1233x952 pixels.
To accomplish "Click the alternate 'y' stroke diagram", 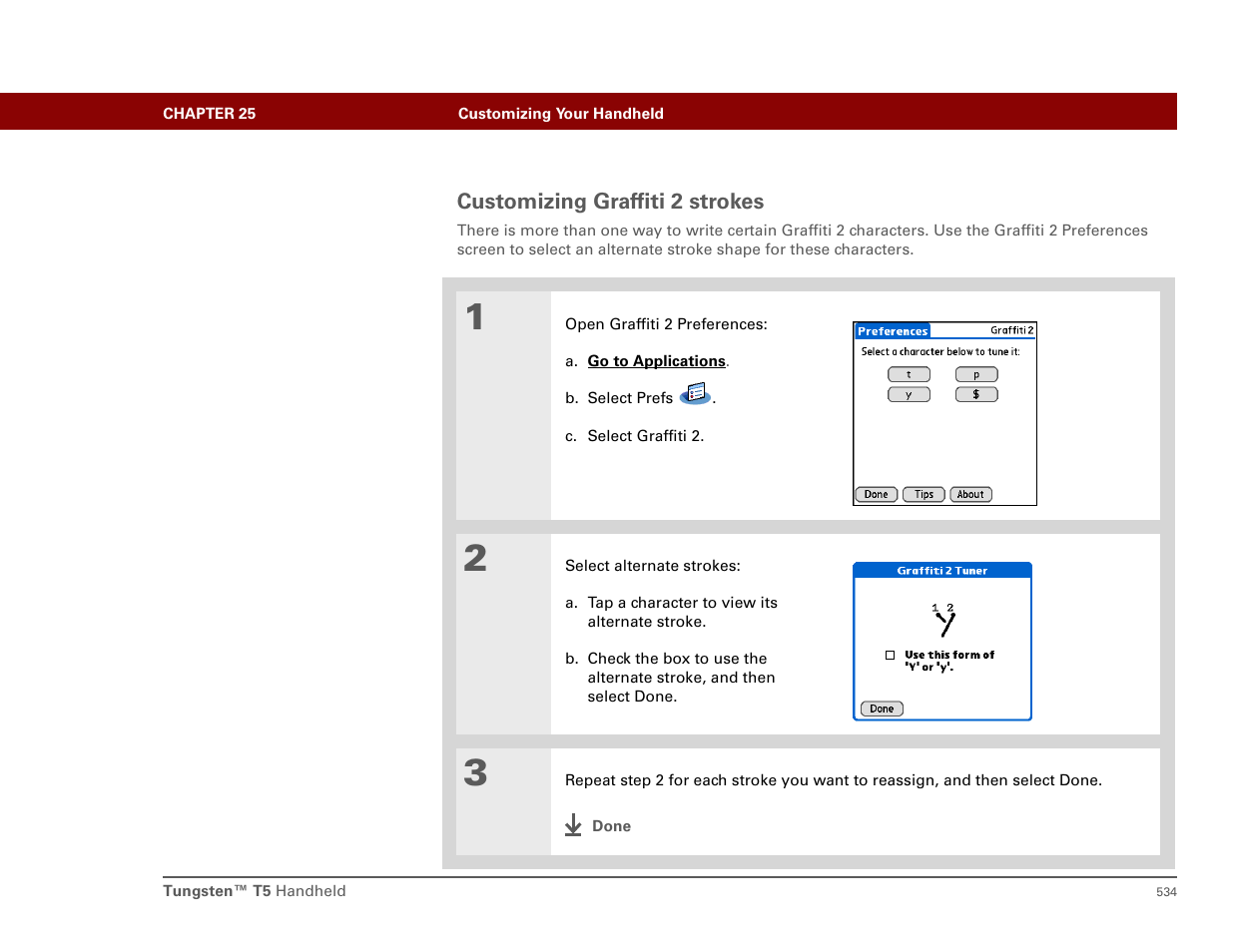I will pos(944,620).
